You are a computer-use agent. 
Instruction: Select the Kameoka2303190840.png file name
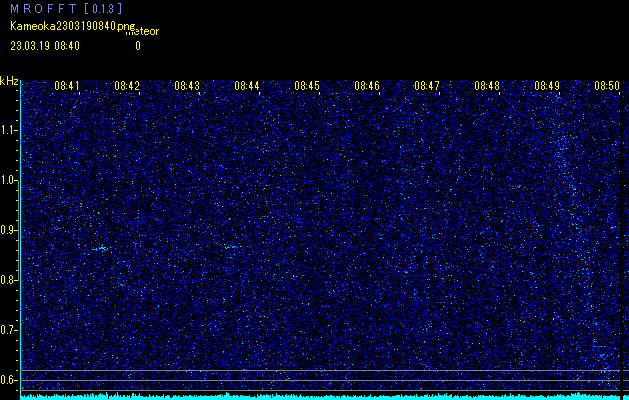click(x=73, y=26)
